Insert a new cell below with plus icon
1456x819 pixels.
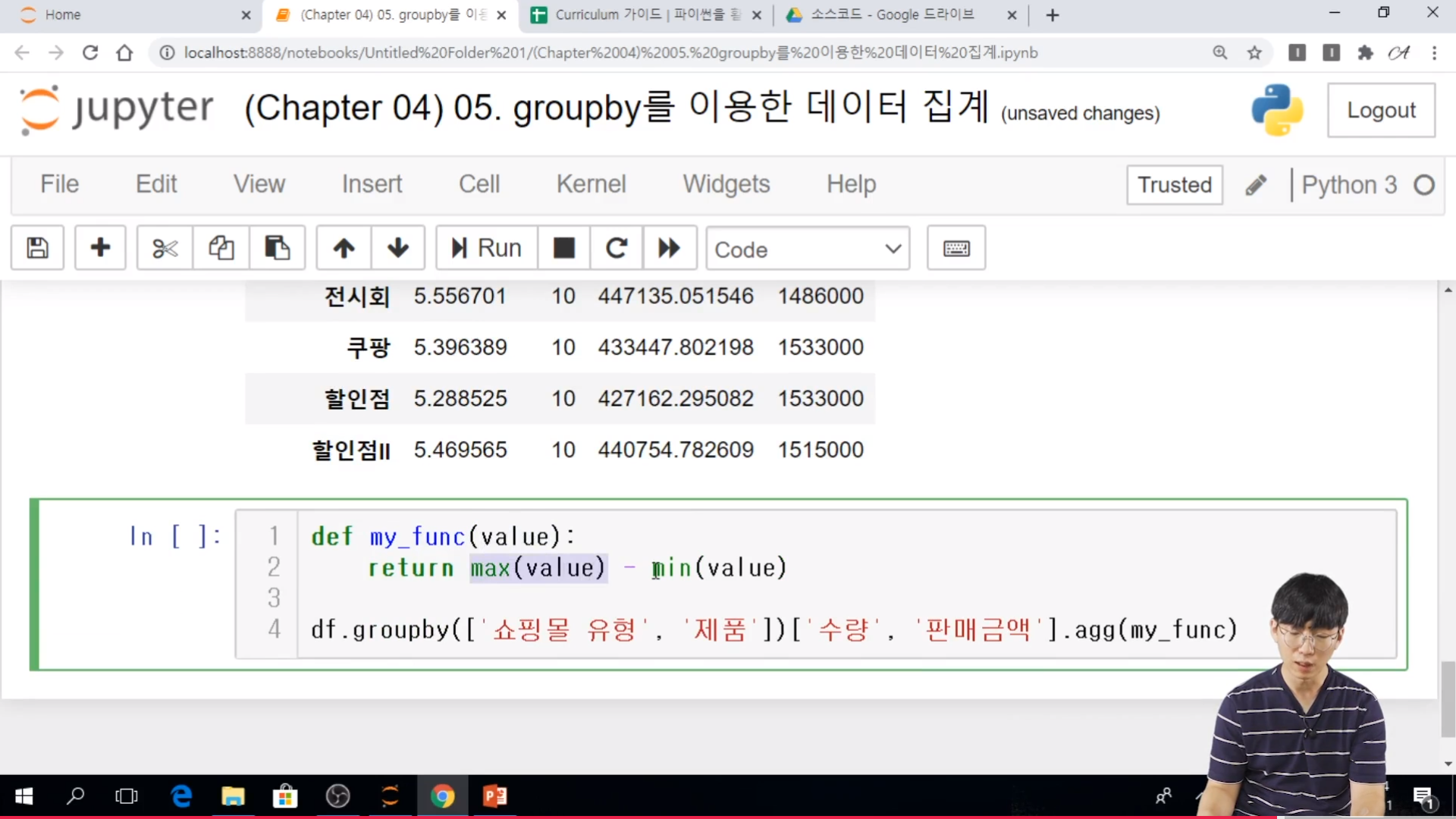(100, 248)
